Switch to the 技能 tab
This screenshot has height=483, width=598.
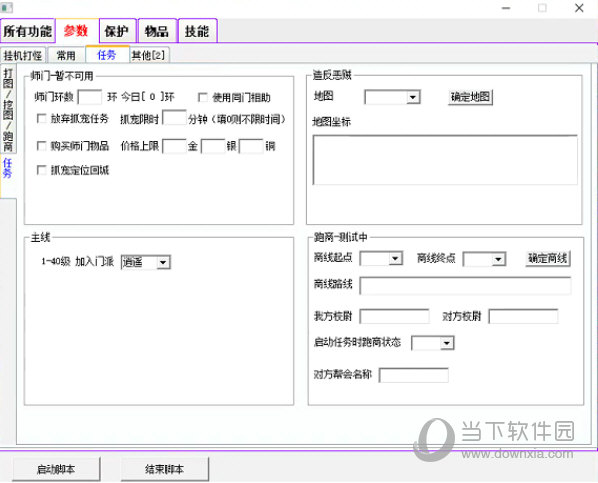[x=197, y=31]
